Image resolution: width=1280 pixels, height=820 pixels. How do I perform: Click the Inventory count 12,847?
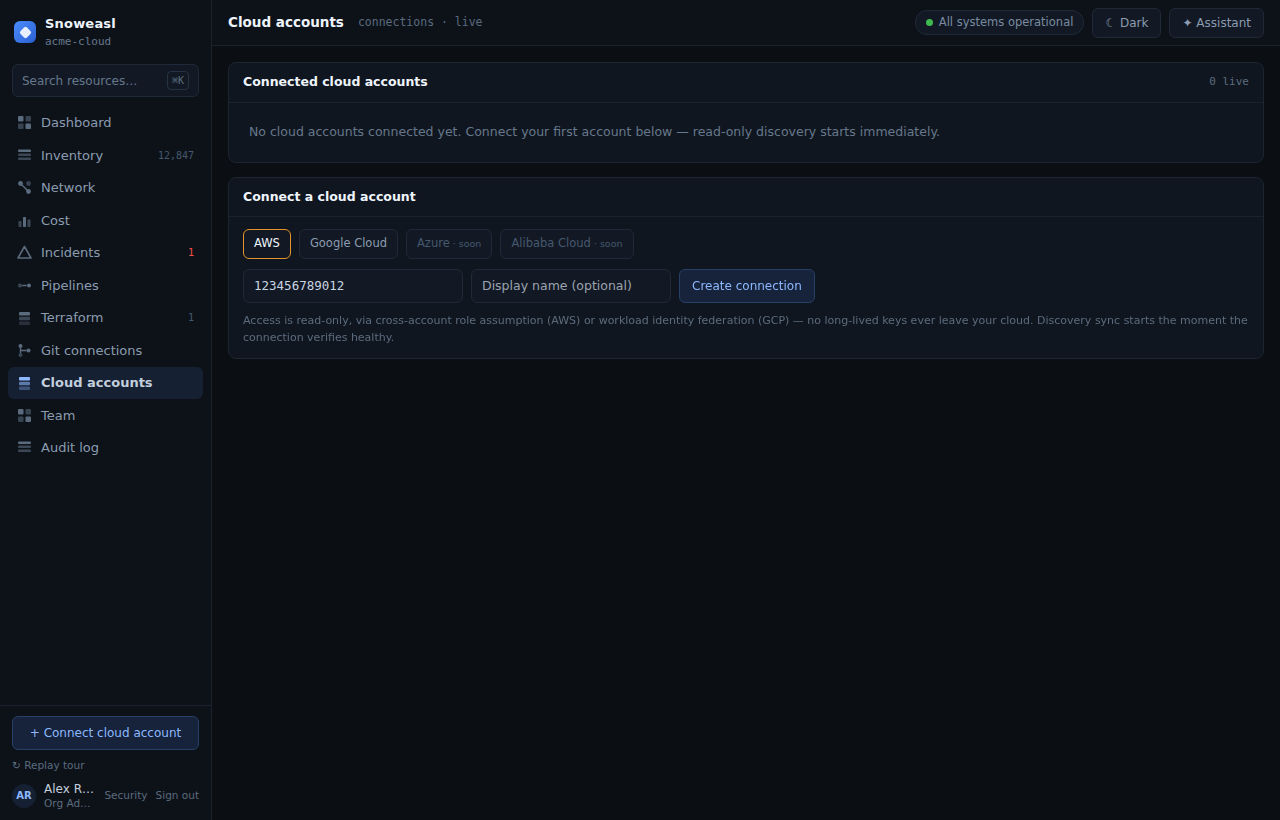coord(176,155)
